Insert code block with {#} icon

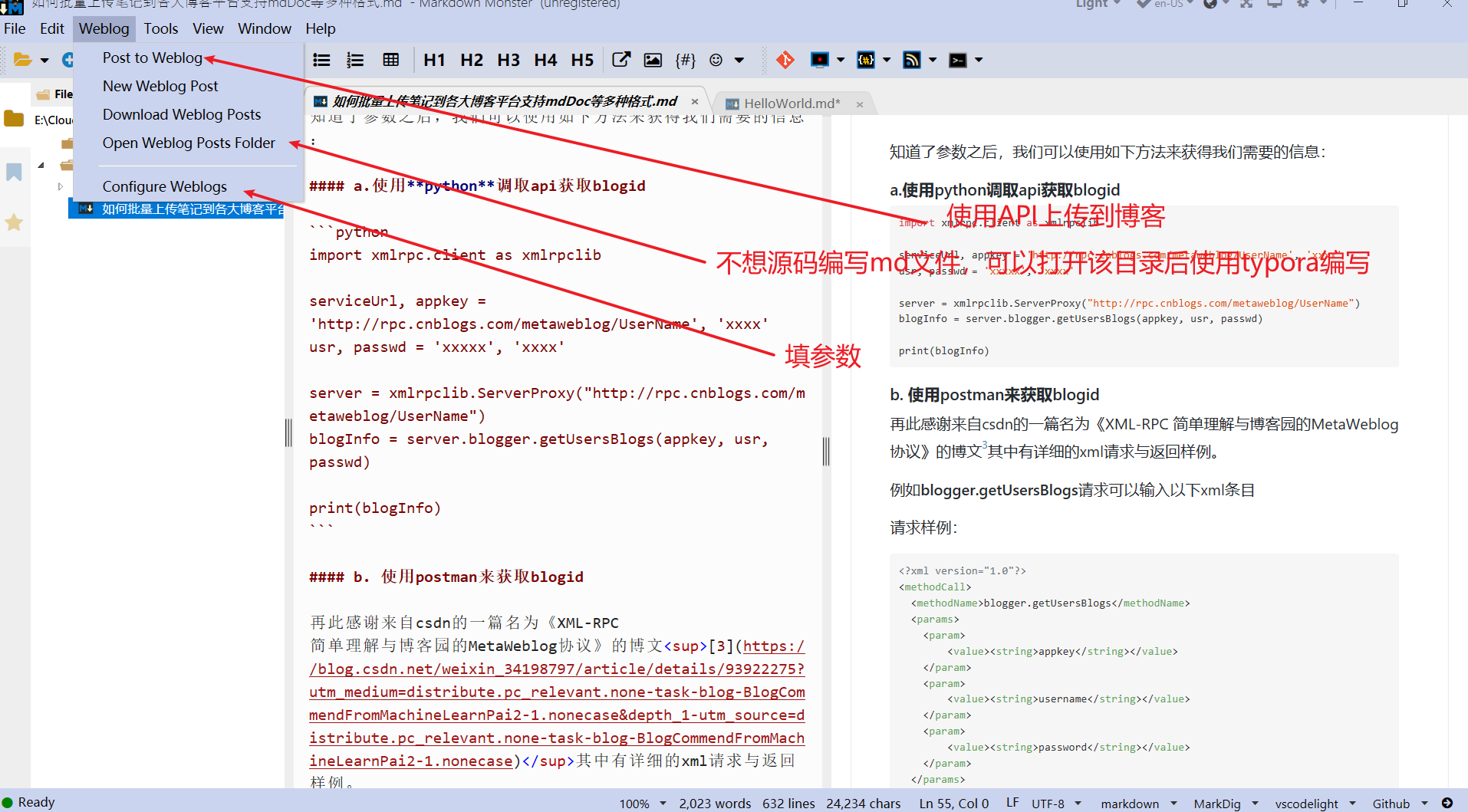pyautogui.click(x=685, y=60)
